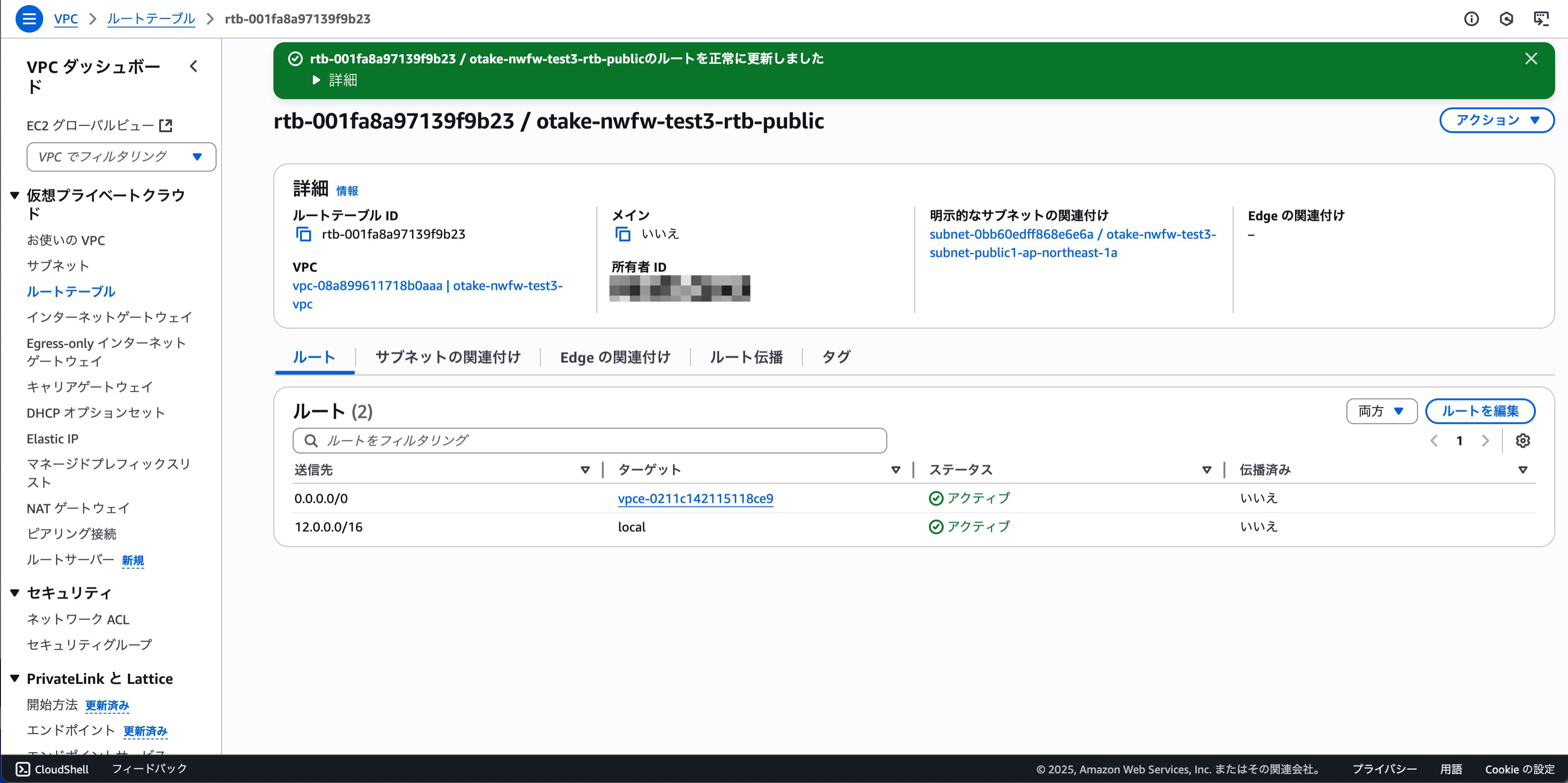1568x783 pixels.
Task: Close the green success notification
Action: (1531, 58)
